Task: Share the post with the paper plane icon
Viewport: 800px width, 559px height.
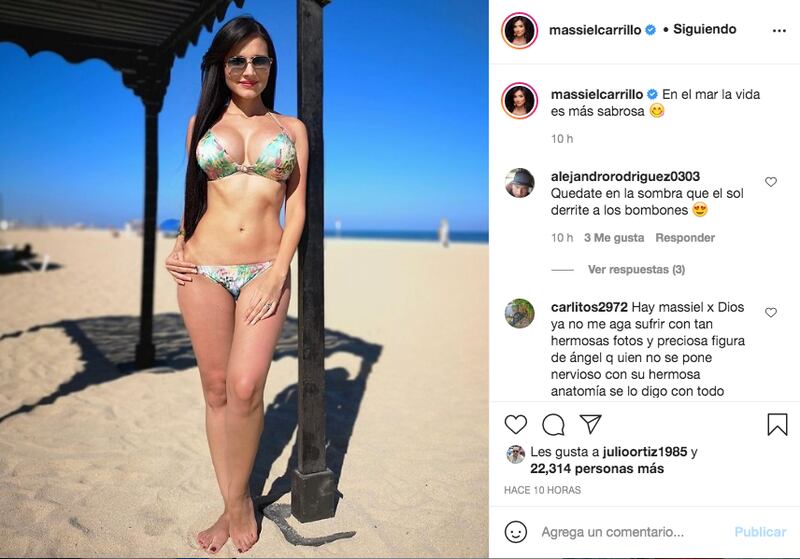Action: click(x=590, y=424)
